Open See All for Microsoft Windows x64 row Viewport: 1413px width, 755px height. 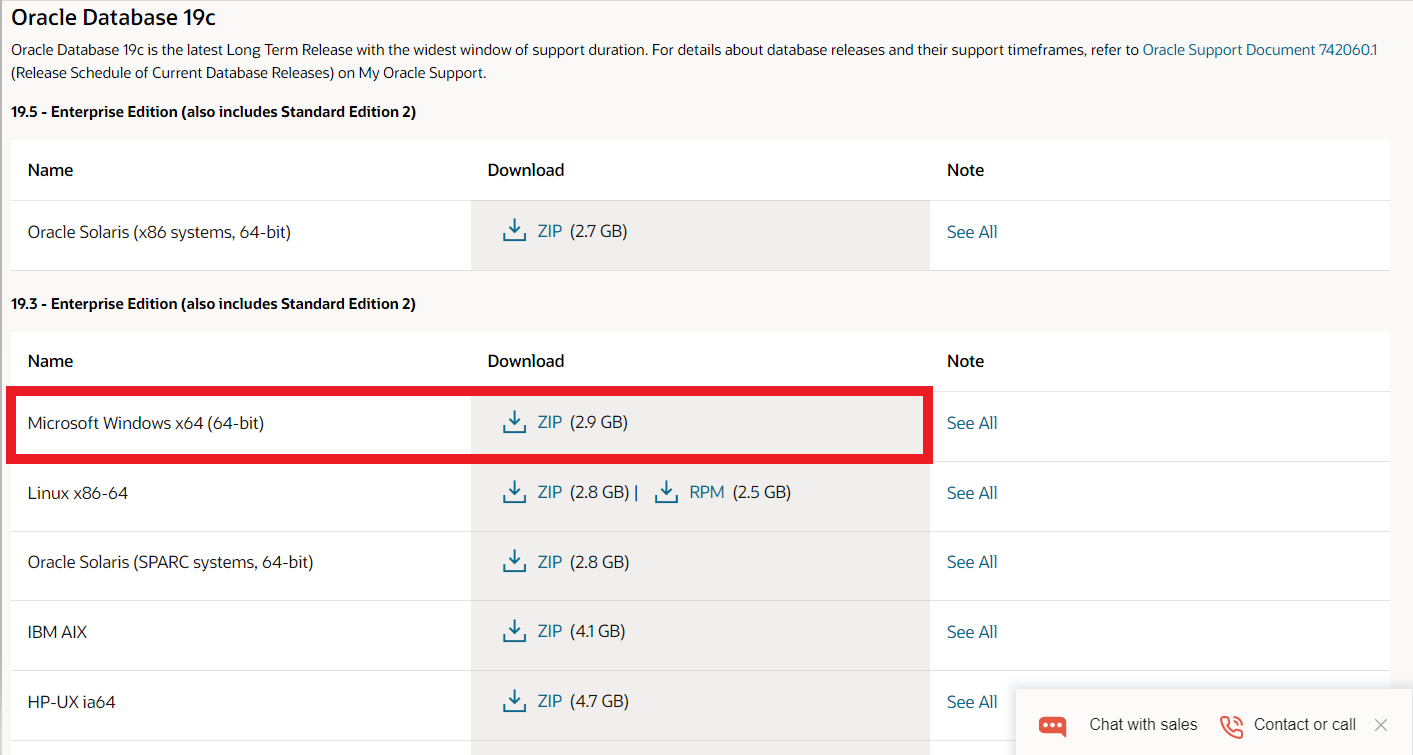pyautogui.click(x=972, y=423)
